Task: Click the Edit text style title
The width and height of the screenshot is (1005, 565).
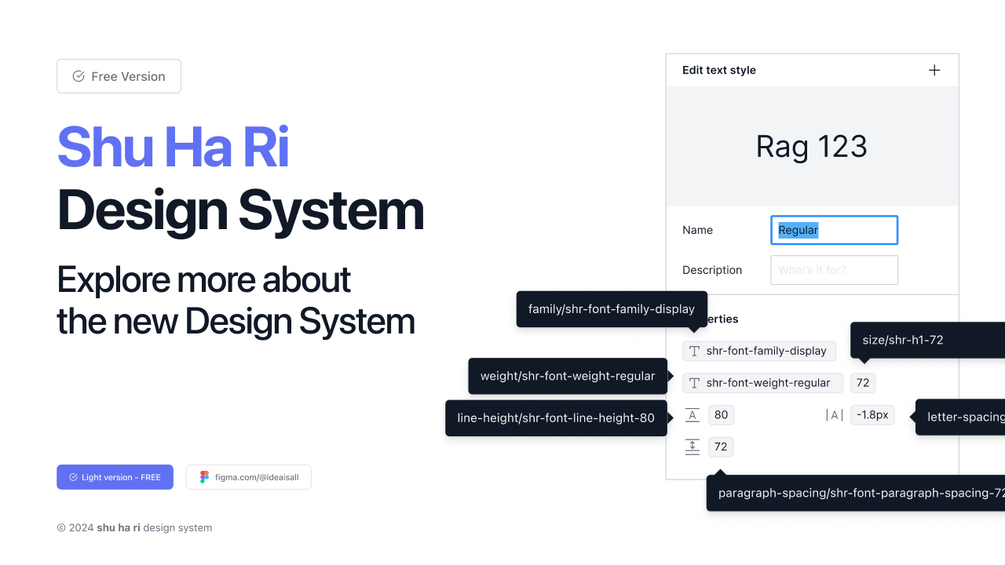Action: 718,70
